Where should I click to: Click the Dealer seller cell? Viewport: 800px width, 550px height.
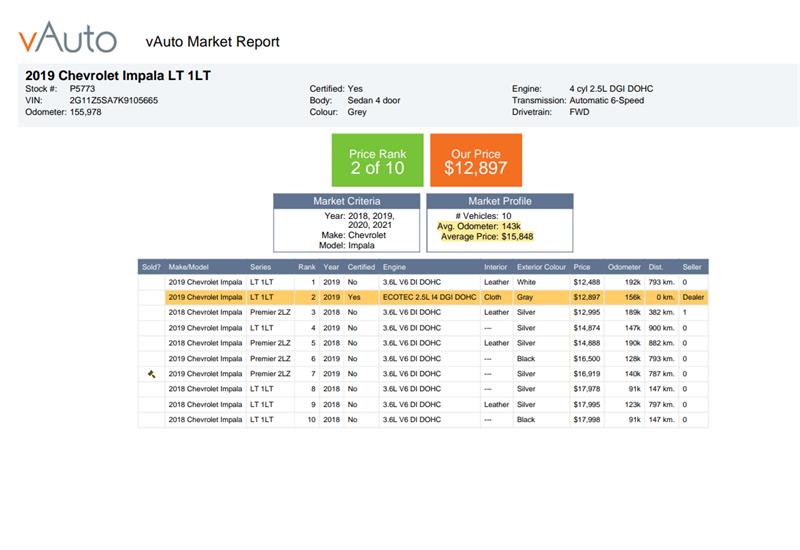coord(693,297)
